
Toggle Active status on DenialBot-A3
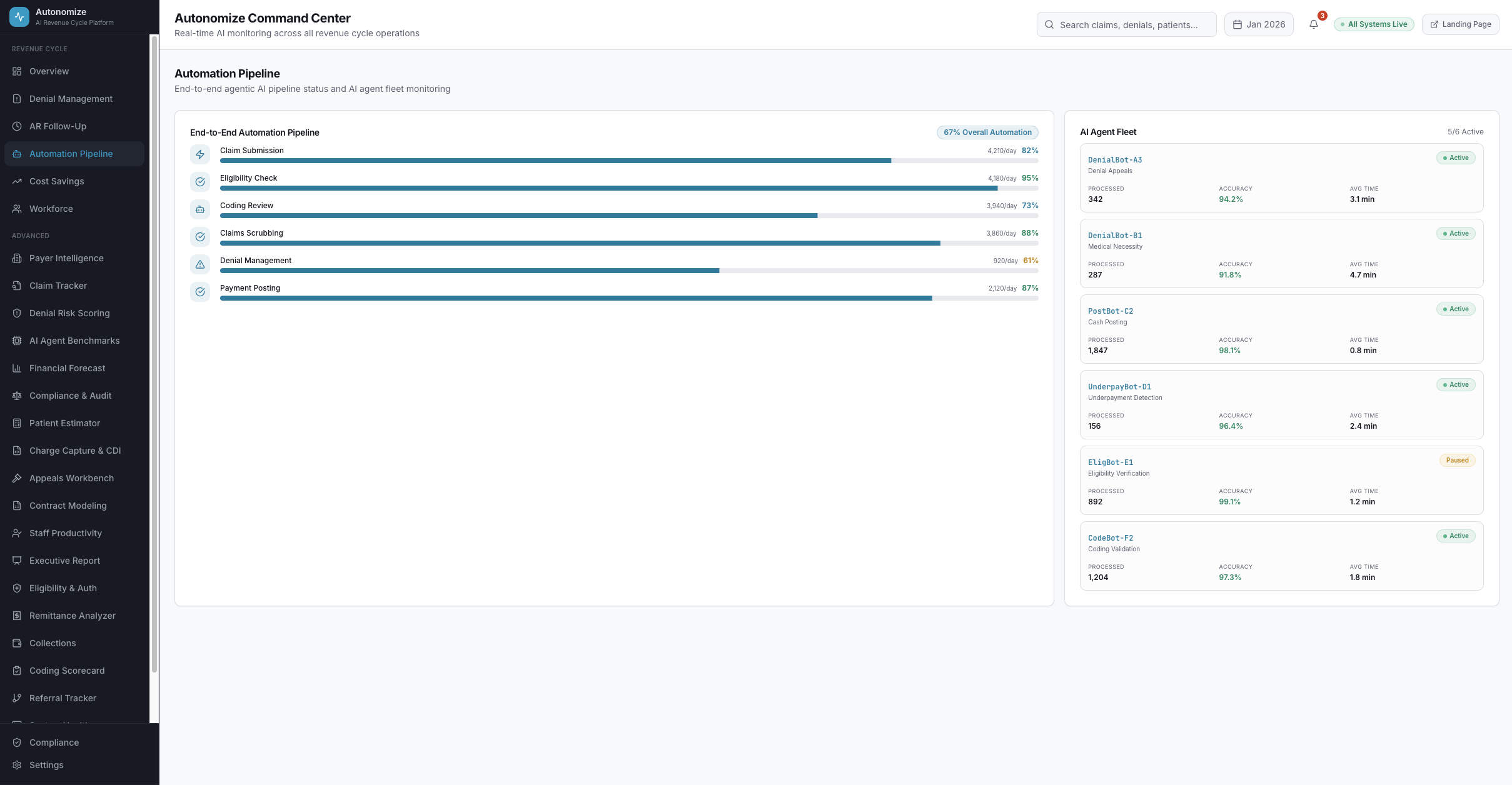click(1455, 157)
